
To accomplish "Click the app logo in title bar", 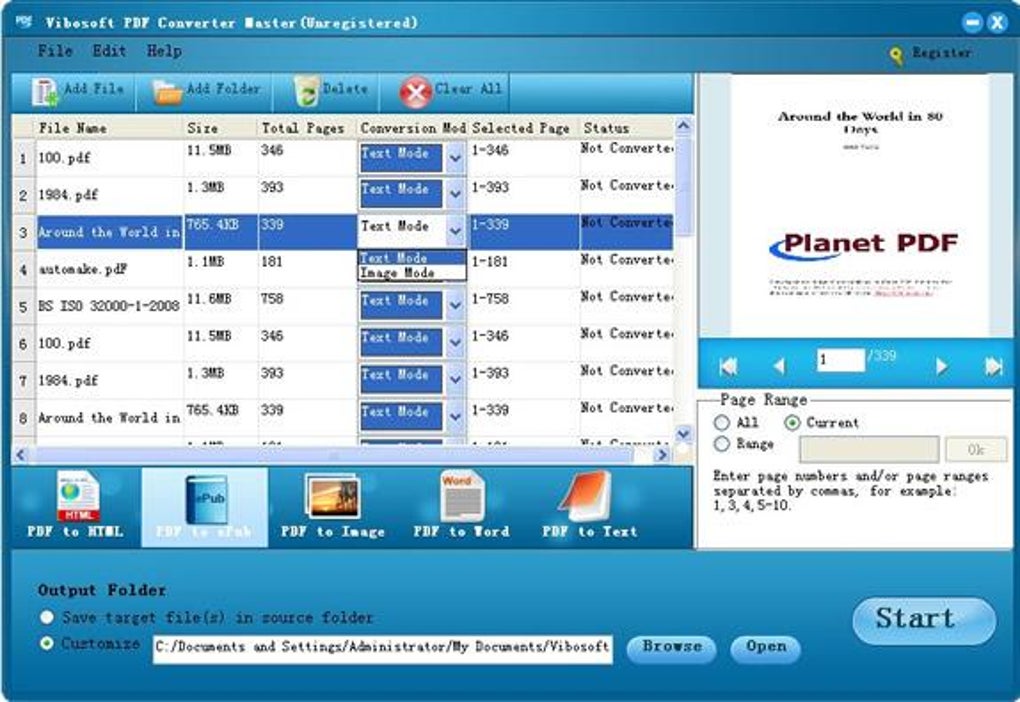I will click(x=24, y=21).
